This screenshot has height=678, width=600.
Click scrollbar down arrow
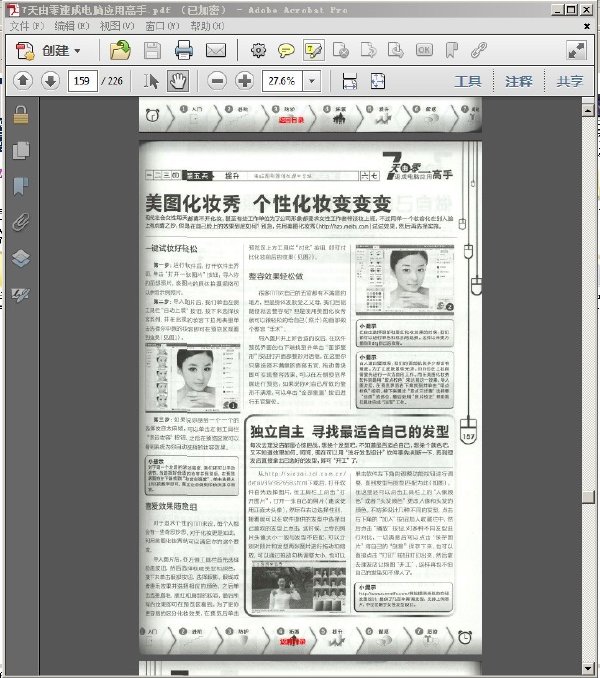(587, 668)
